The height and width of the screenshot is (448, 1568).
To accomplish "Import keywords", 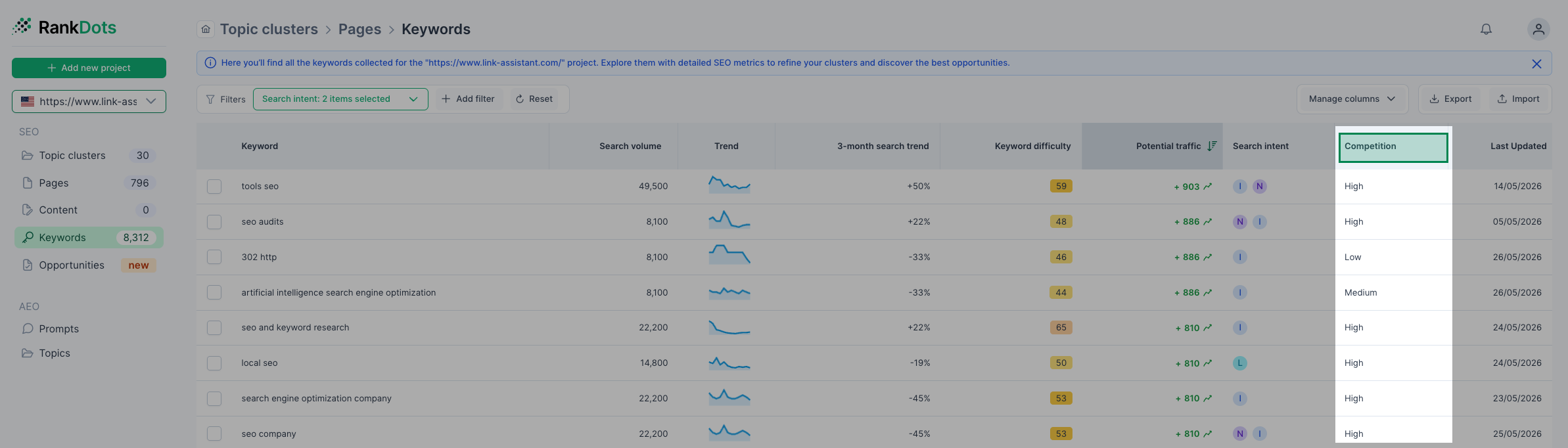I will coord(1518,99).
